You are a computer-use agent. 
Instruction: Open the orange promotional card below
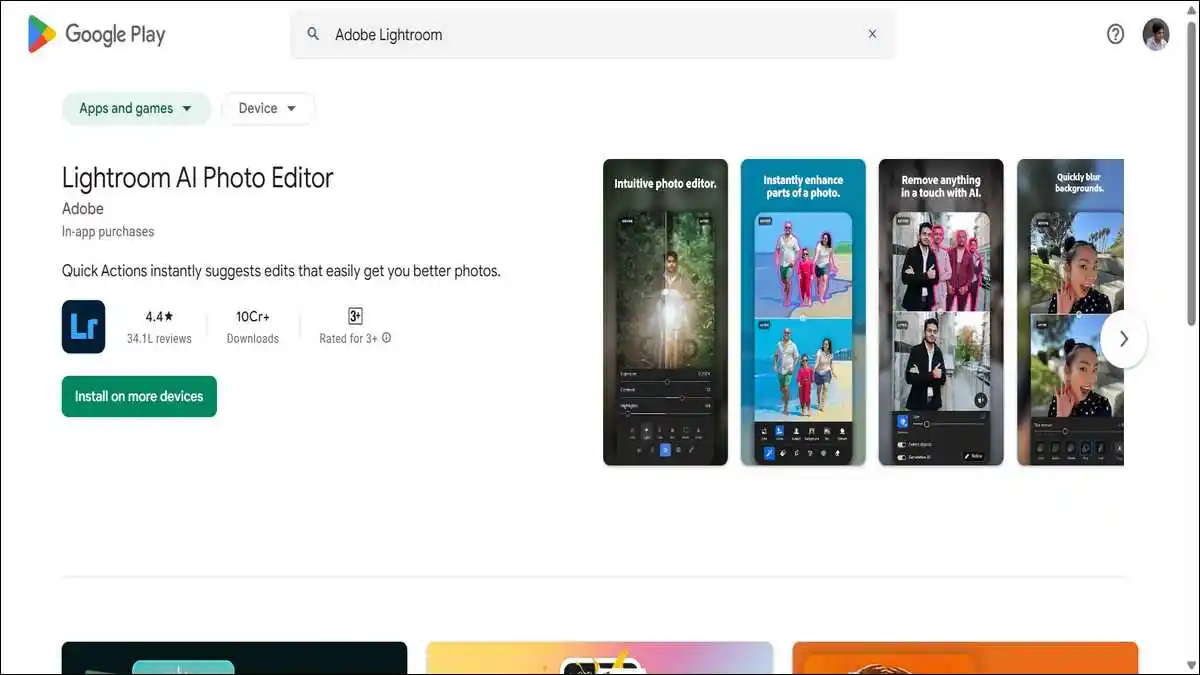pyautogui.click(x=965, y=658)
